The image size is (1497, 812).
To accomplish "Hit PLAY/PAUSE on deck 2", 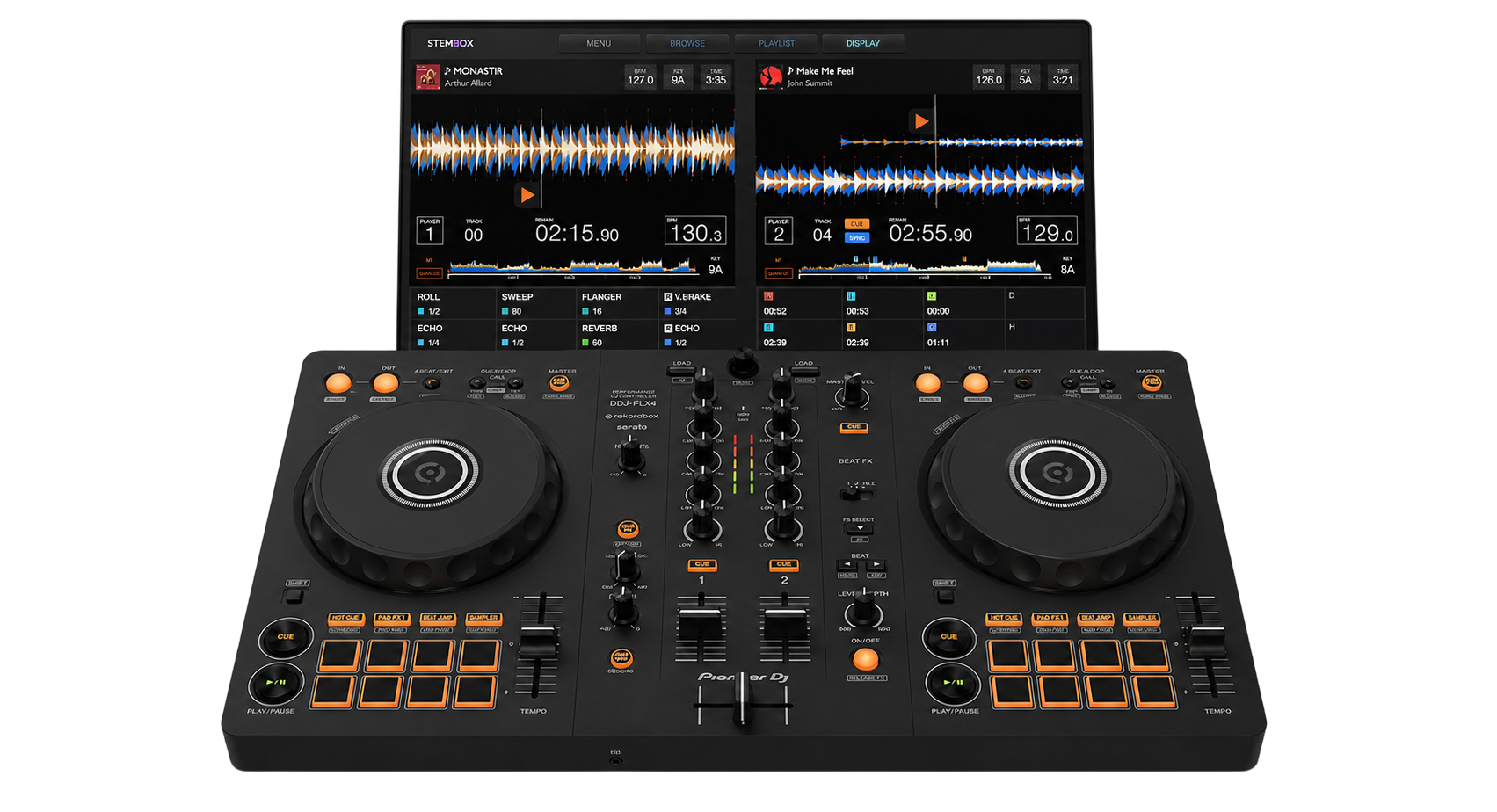I will click(x=954, y=683).
